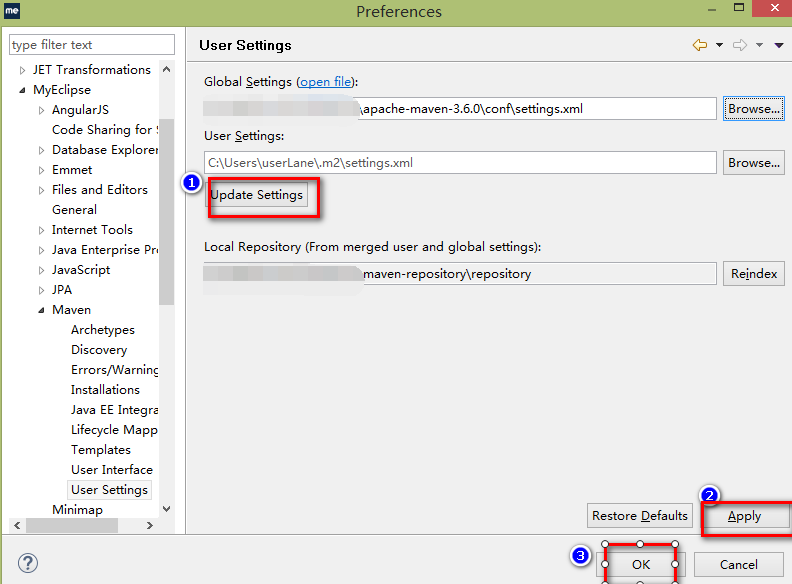792x584 pixels.
Task: Maximize the Preferences window
Action: click(739, 8)
